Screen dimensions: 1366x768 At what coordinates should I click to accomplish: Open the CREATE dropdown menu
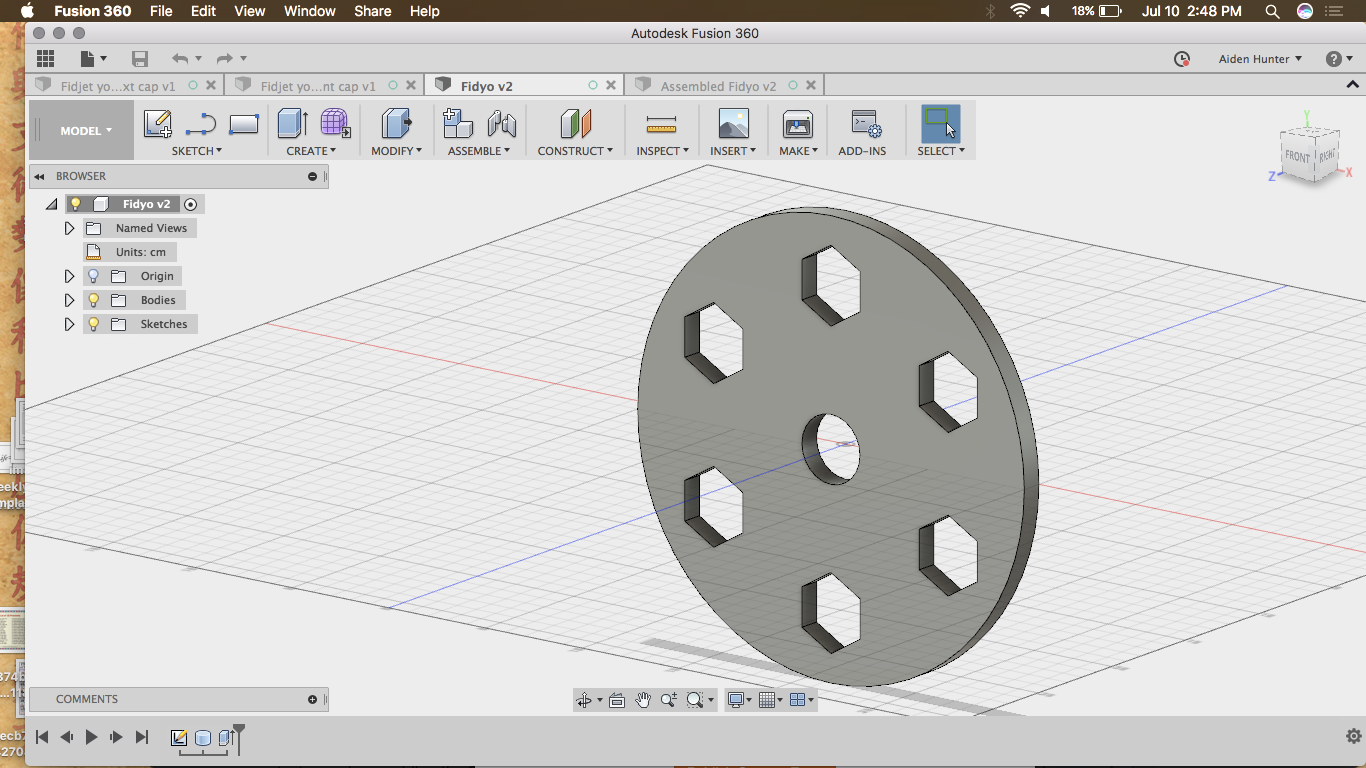(311, 151)
